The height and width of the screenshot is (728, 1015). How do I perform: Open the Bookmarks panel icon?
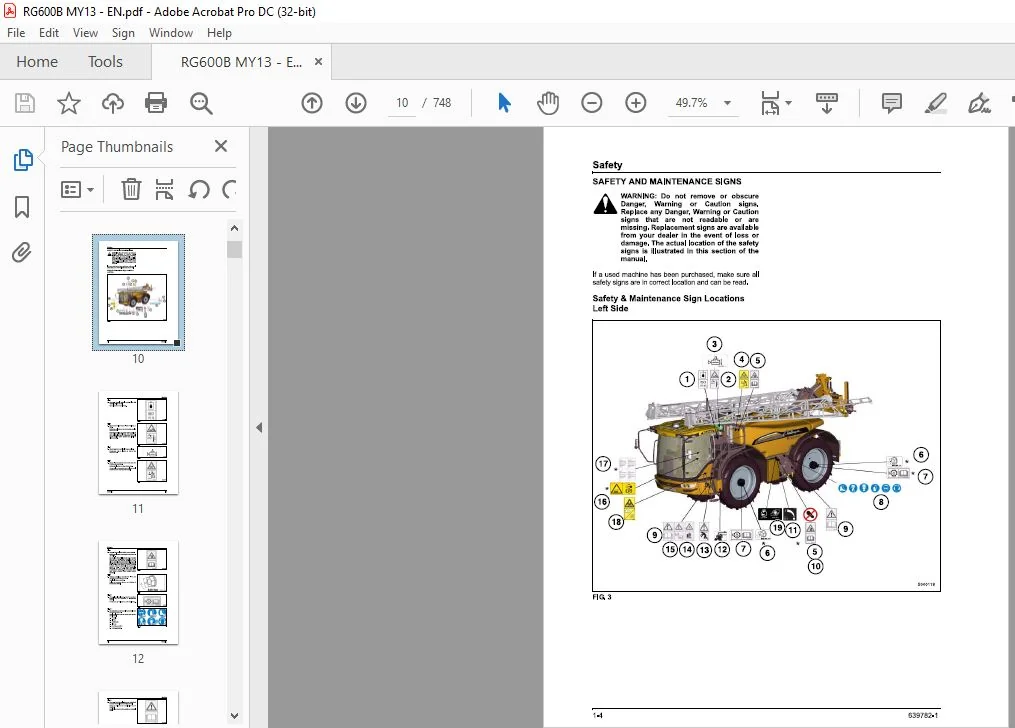pos(22,207)
